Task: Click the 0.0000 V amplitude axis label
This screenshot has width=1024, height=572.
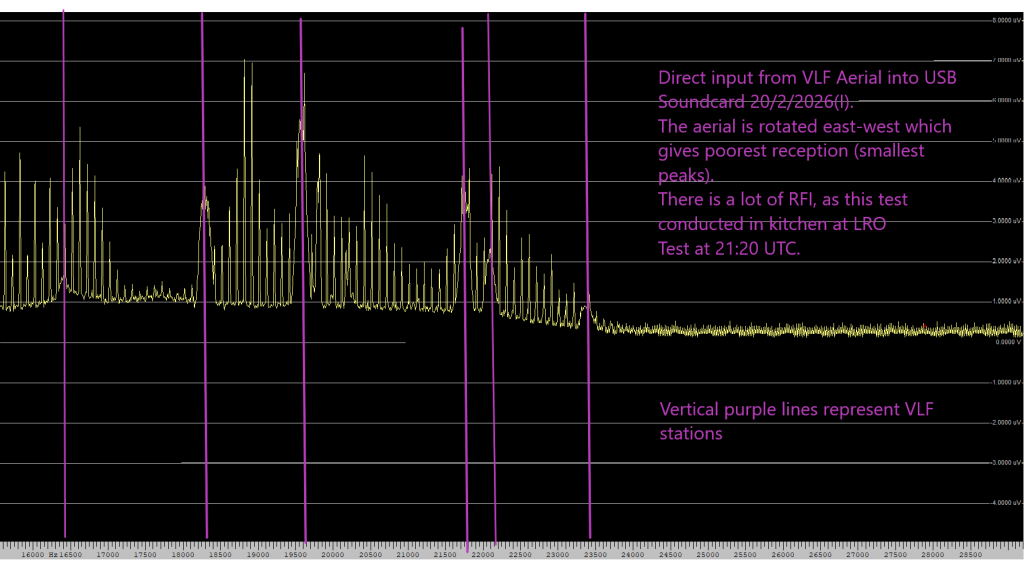Action: [x=1005, y=342]
